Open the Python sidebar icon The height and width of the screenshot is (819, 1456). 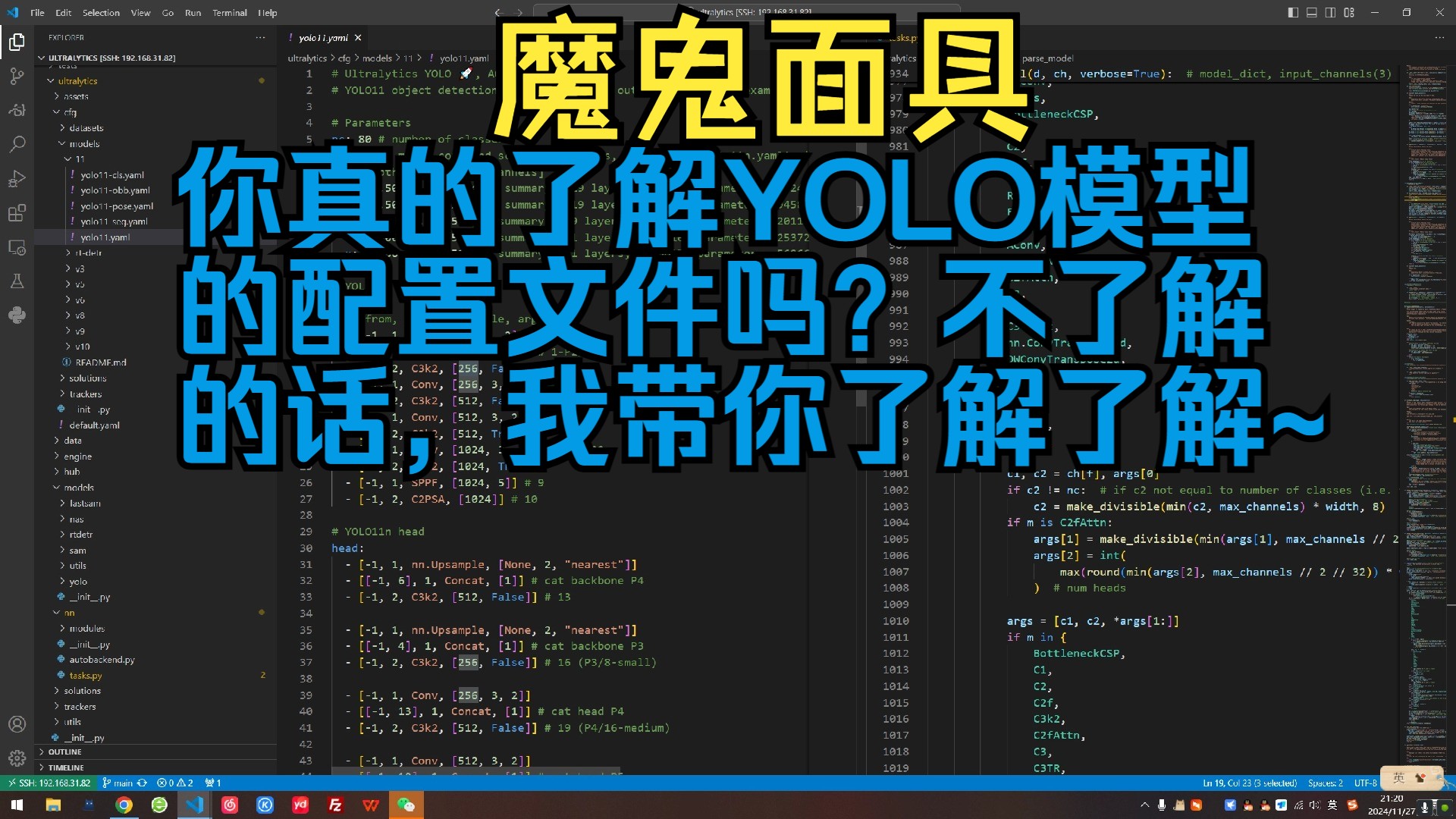coord(17,315)
